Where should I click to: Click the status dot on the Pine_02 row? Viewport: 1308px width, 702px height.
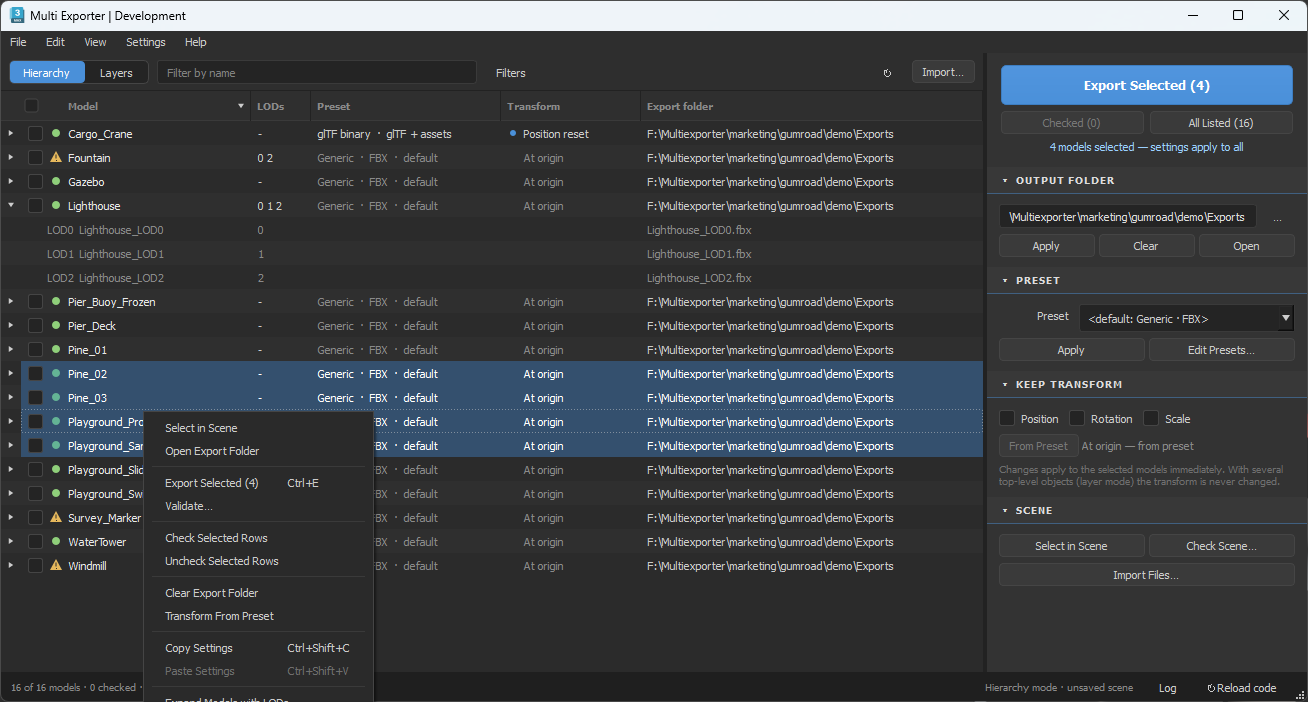56,373
